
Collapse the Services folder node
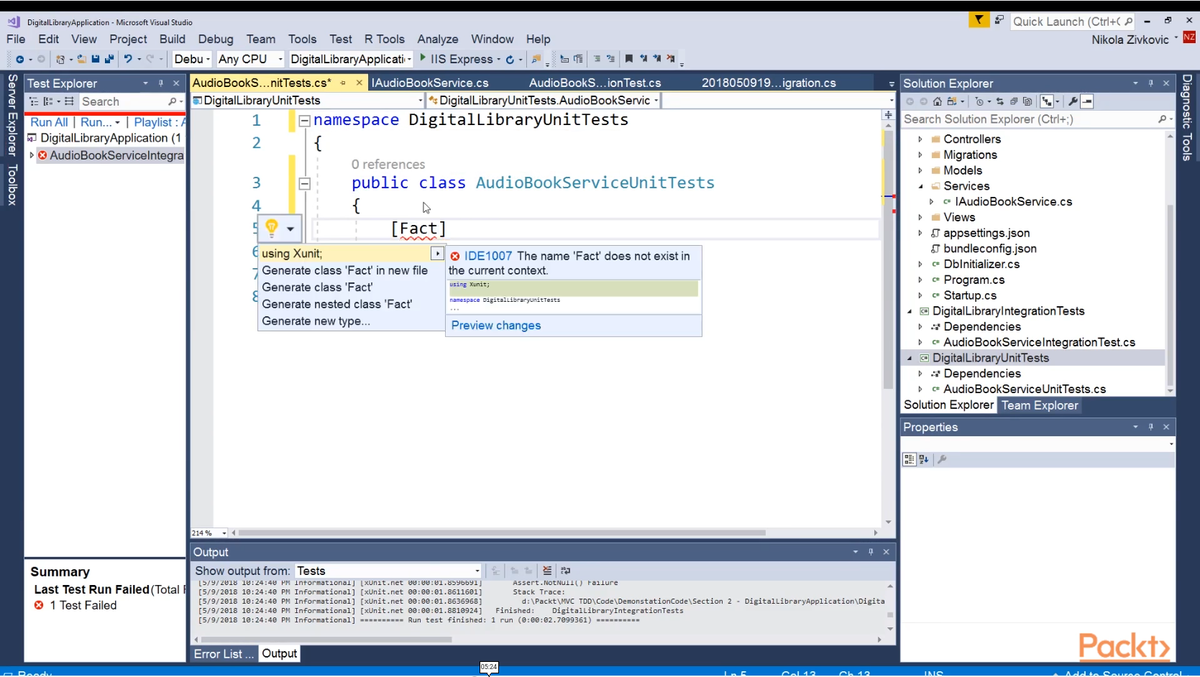920,186
